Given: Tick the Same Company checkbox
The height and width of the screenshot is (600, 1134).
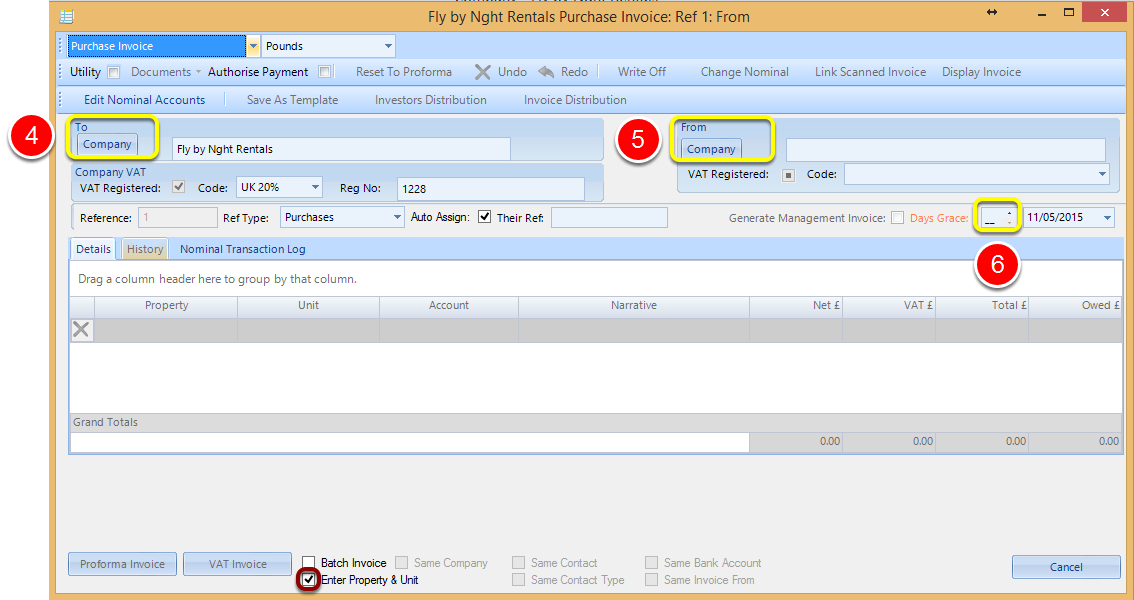Looking at the screenshot, I should click(x=402, y=562).
